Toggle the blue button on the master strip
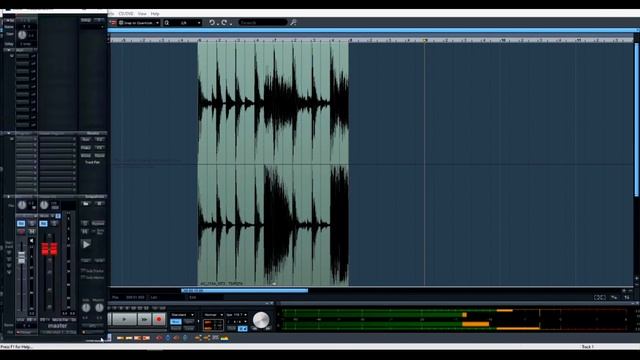Screen dimensions: 640x360 pyautogui.click(x=43, y=223)
